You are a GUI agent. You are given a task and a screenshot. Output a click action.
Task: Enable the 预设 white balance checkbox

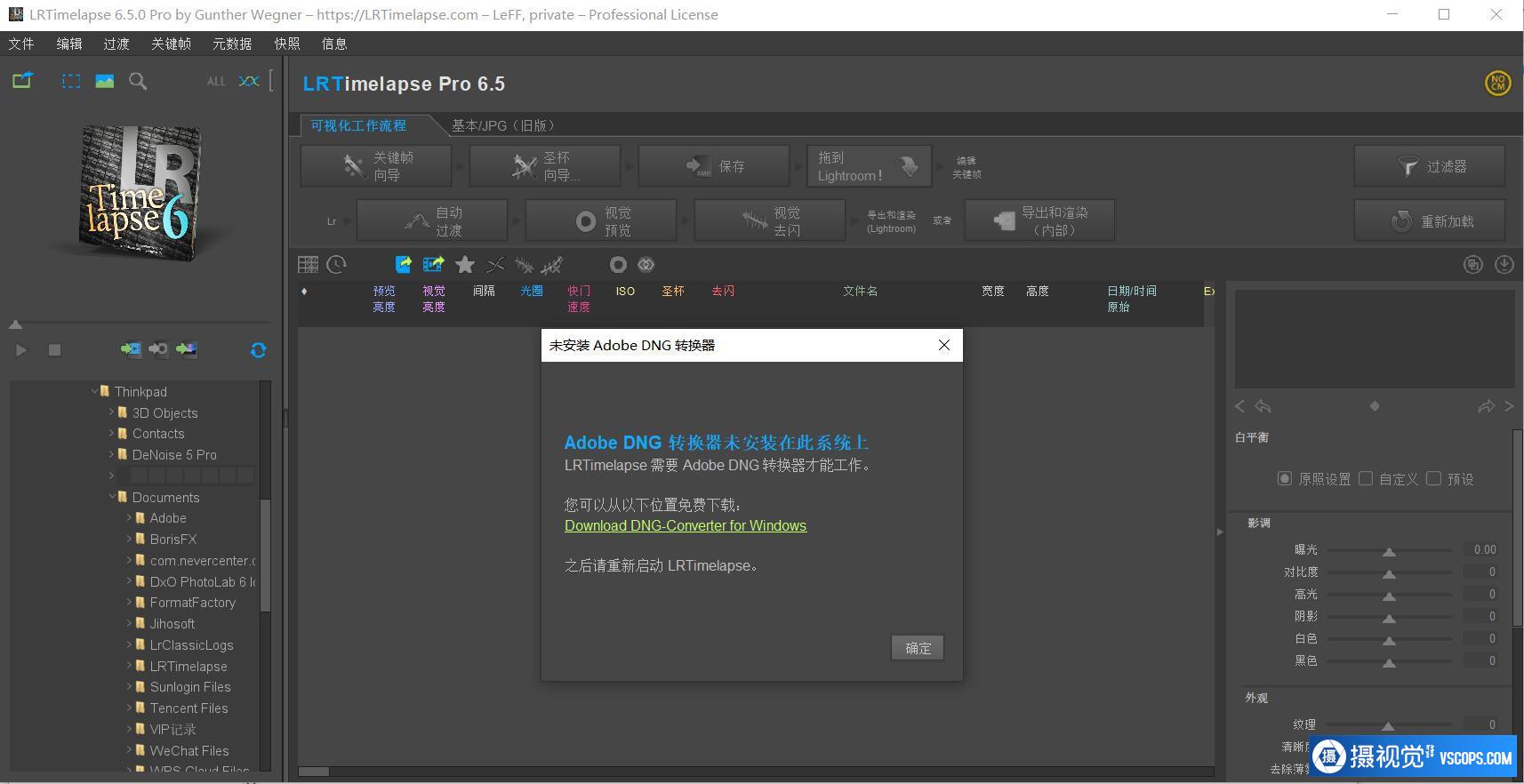click(x=1433, y=479)
